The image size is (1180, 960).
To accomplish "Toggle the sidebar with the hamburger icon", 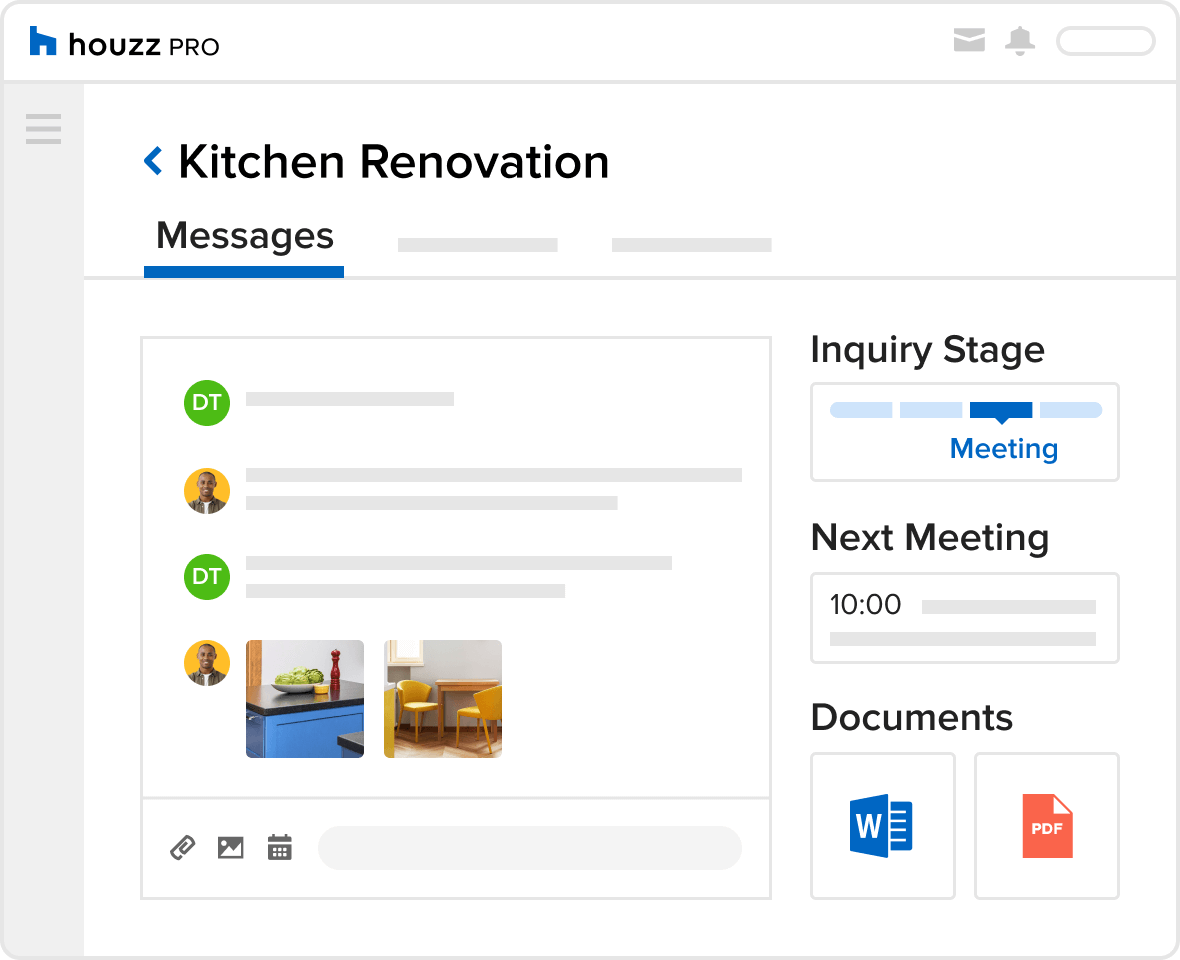I will [x=43, y=129].
